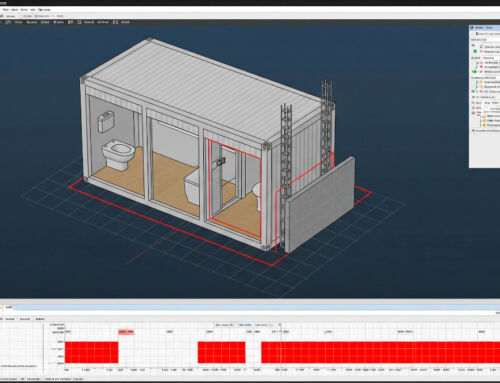This screenshot has height=383, width=500.
Task: Click the right panel's title bar icon
Action: (x=472, y=28)
